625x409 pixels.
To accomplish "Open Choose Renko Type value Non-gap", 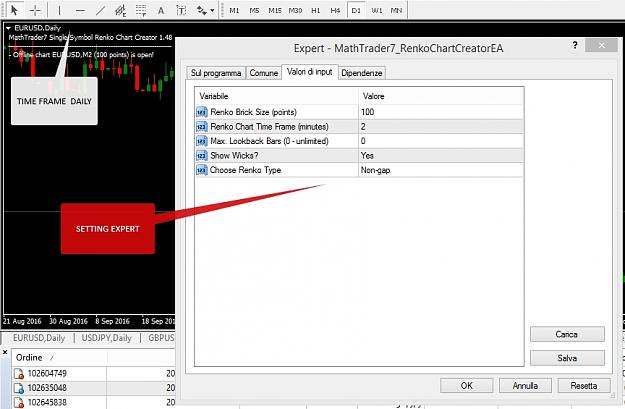I will pyautogui.click(x=441, y=170).
